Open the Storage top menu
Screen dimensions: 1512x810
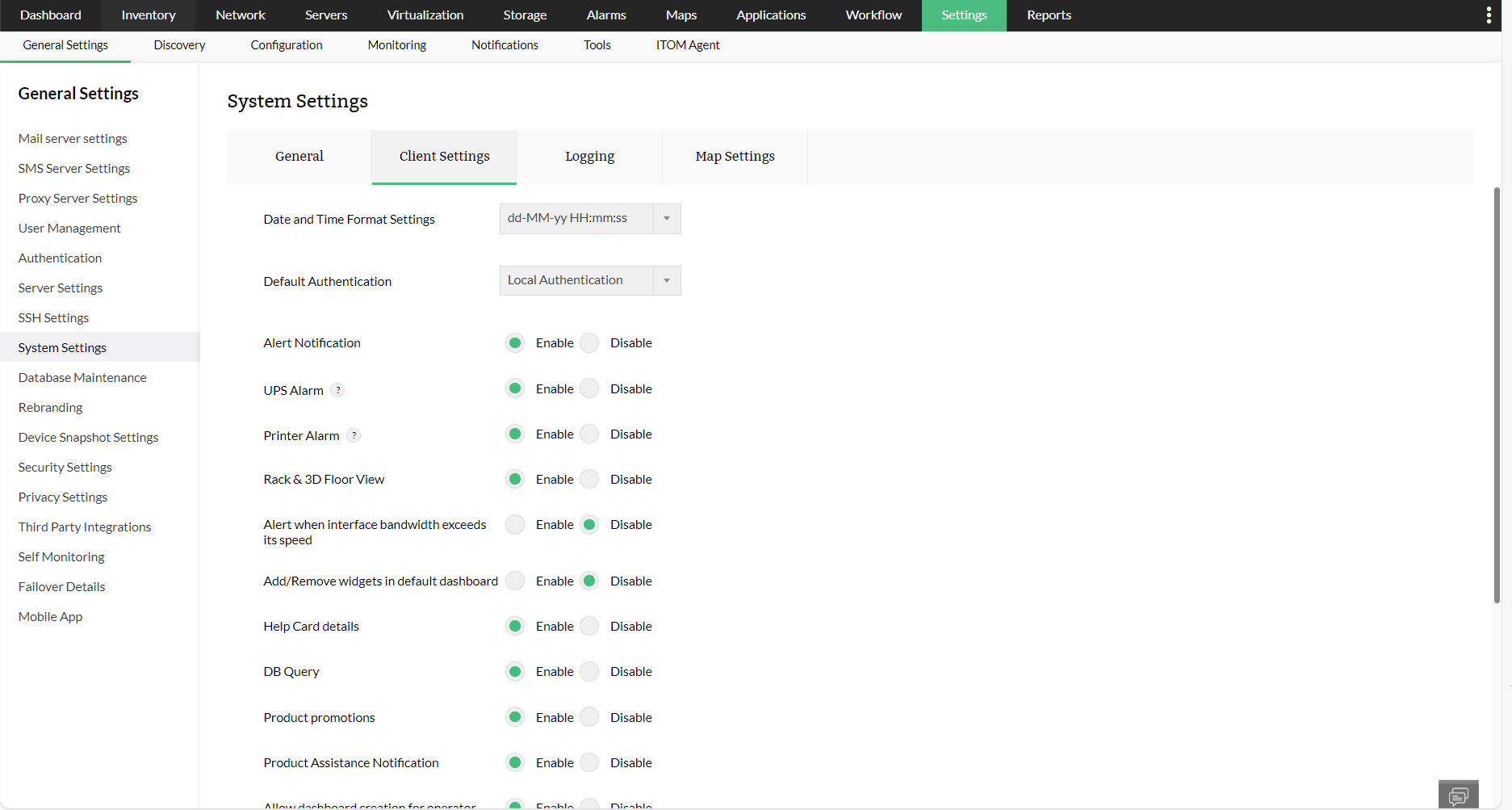(525, 15)
